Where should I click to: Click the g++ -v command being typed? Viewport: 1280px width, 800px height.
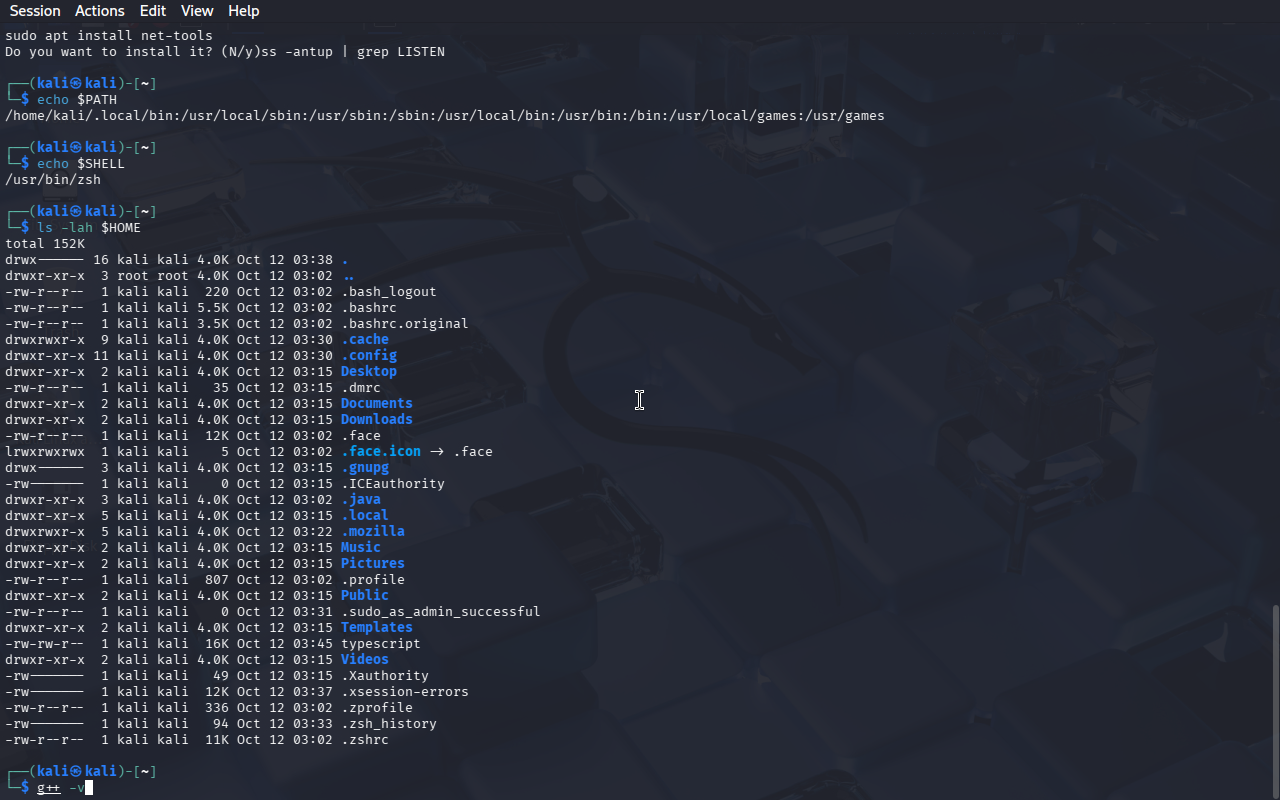61,788
